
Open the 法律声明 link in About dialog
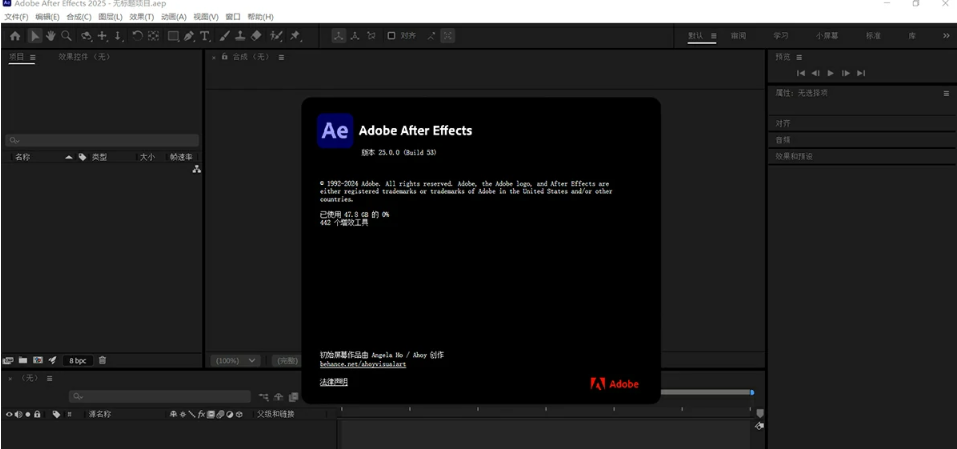point(334,382)
